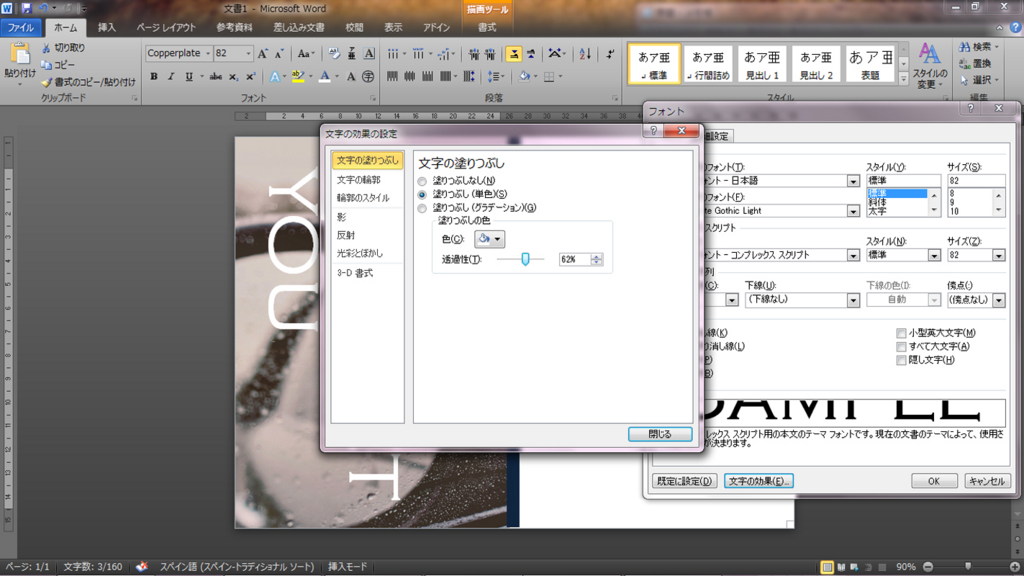Click the Shrink Font icon
The image size is (1024, 576).
279,54
